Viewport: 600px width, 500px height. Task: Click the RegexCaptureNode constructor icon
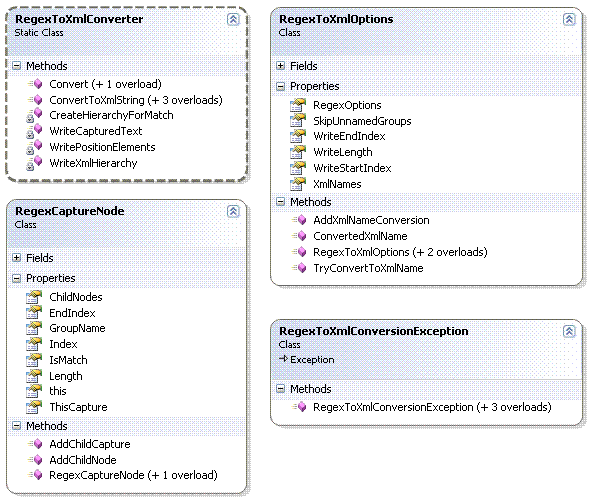(36, 475)
